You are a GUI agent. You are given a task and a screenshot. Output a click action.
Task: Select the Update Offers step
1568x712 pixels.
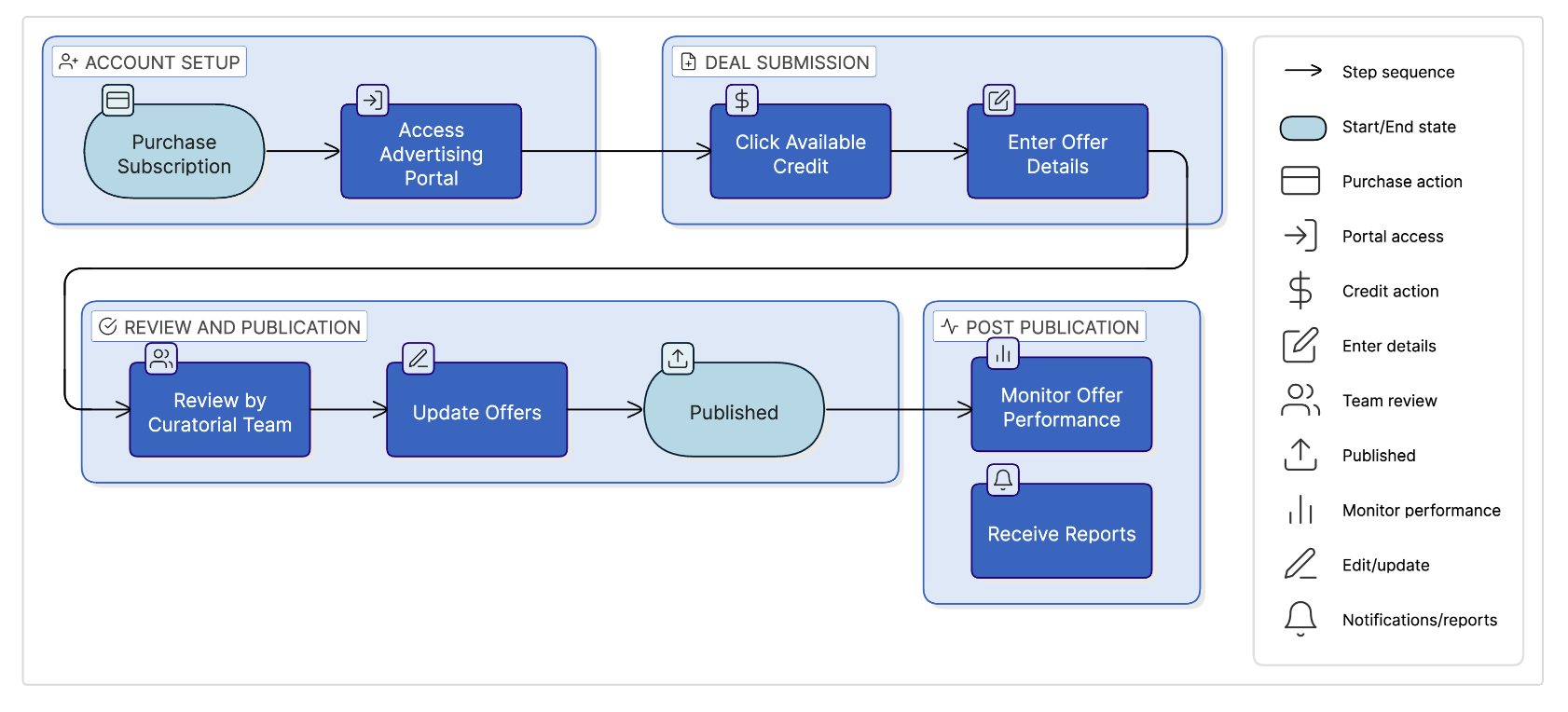coord(476,412)
